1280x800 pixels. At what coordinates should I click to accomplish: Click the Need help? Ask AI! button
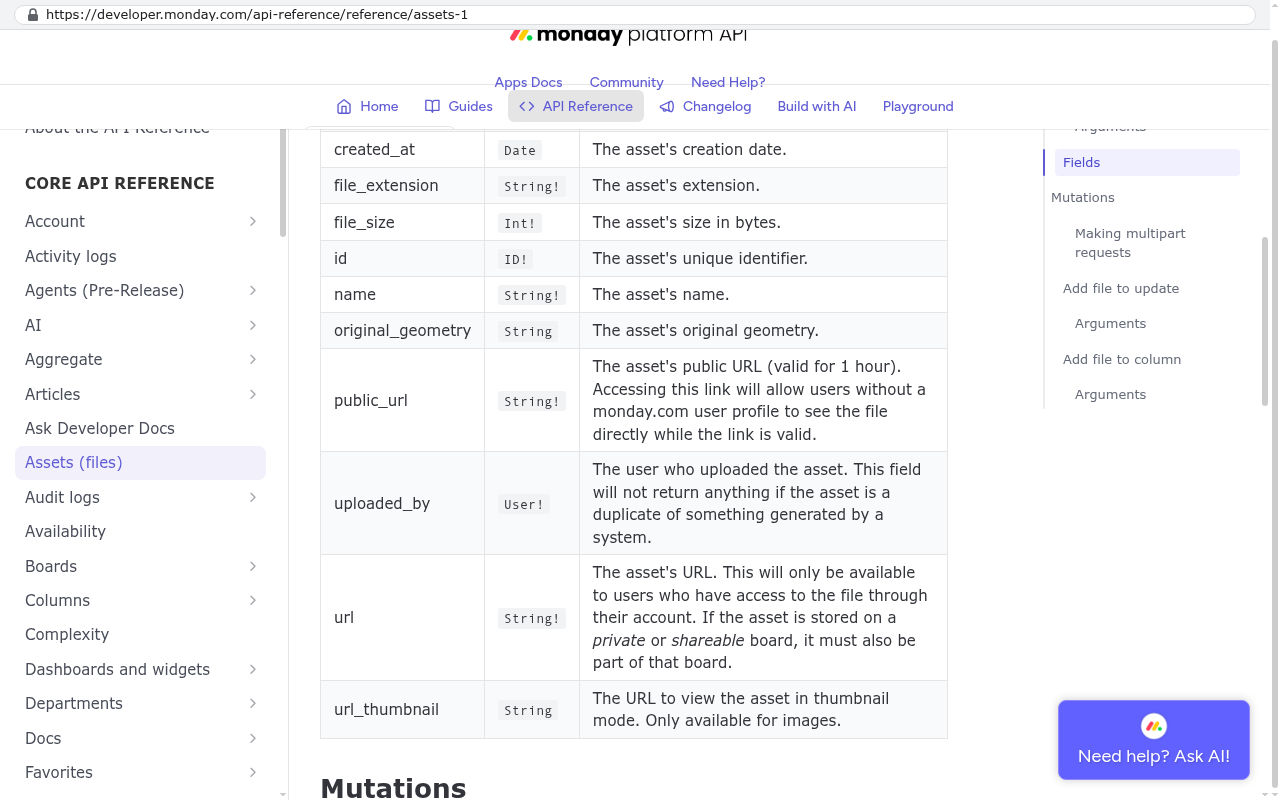pos(1154,740)
